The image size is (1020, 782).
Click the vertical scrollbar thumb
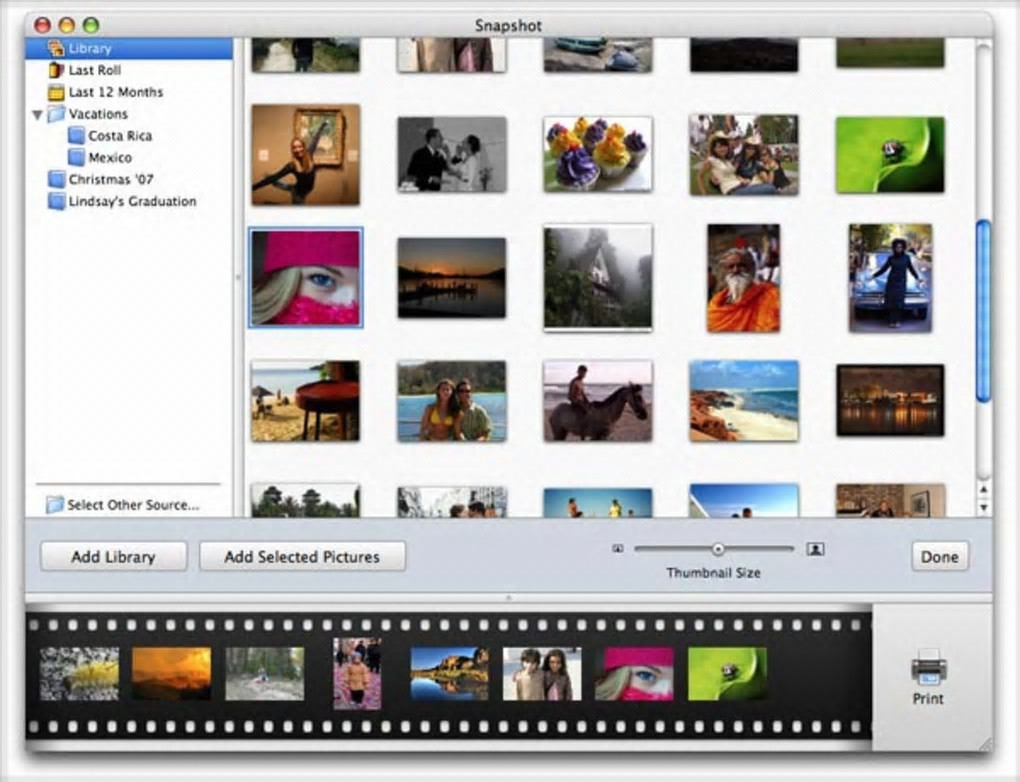point(984,311)
